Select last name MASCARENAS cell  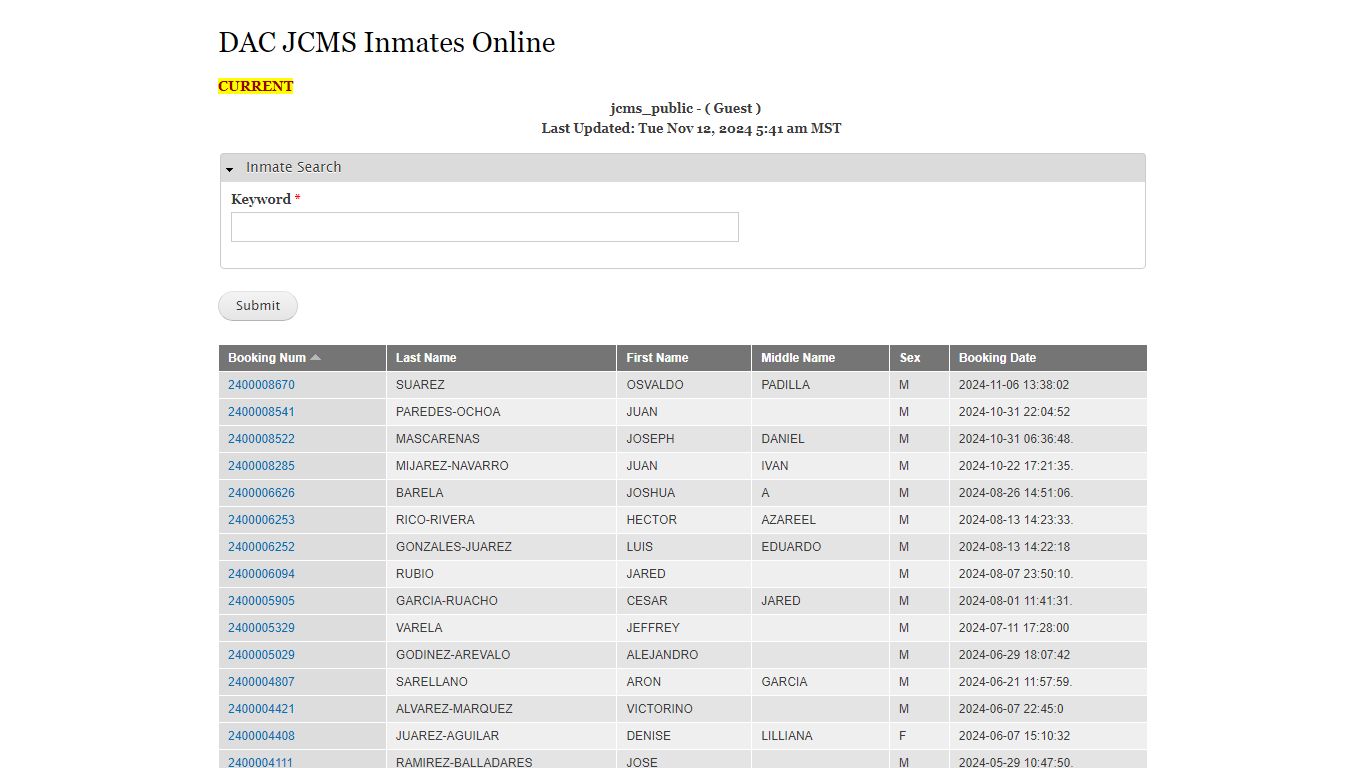501,439
